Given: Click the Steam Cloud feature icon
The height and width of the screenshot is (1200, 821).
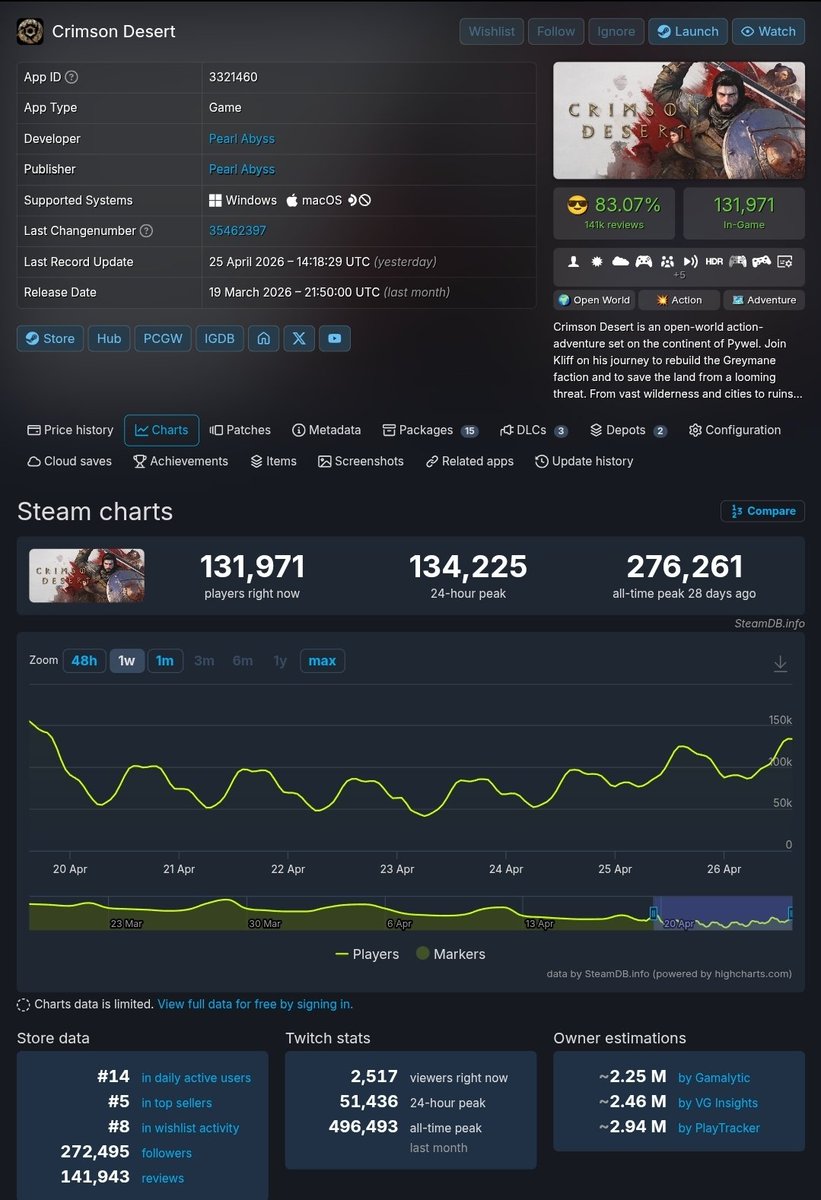Looking at the screenshot, I should (x=620, y=261).
